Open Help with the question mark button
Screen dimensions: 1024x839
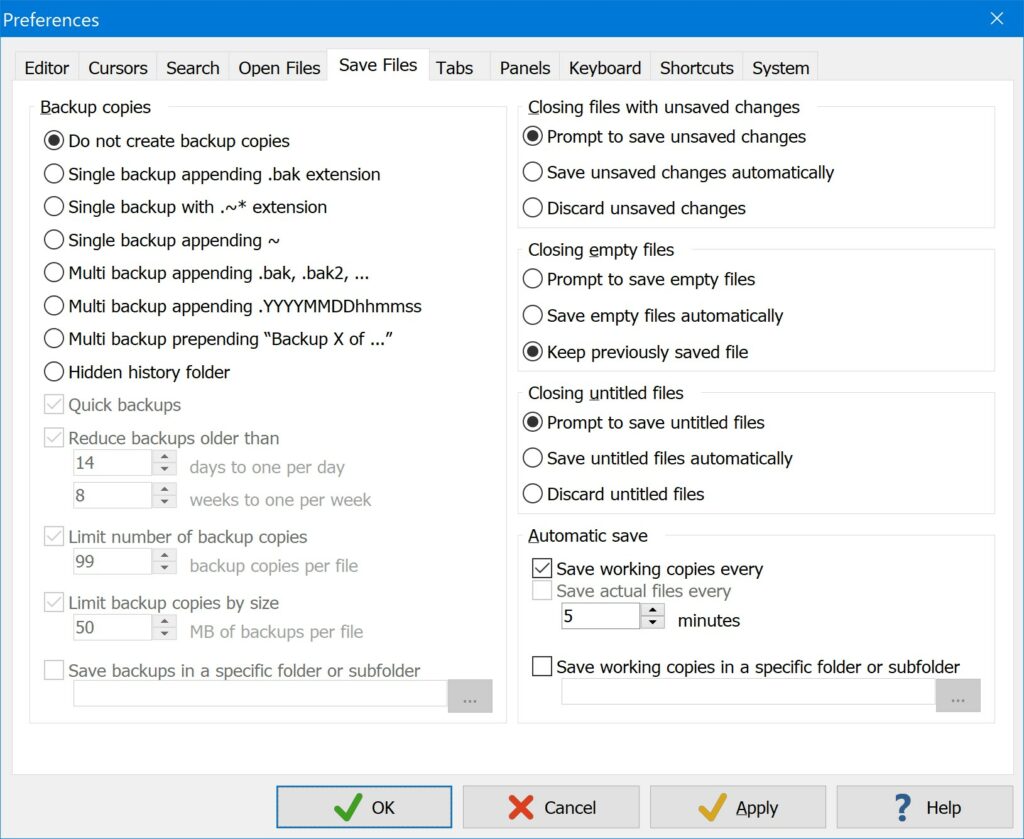click(924, 807)
